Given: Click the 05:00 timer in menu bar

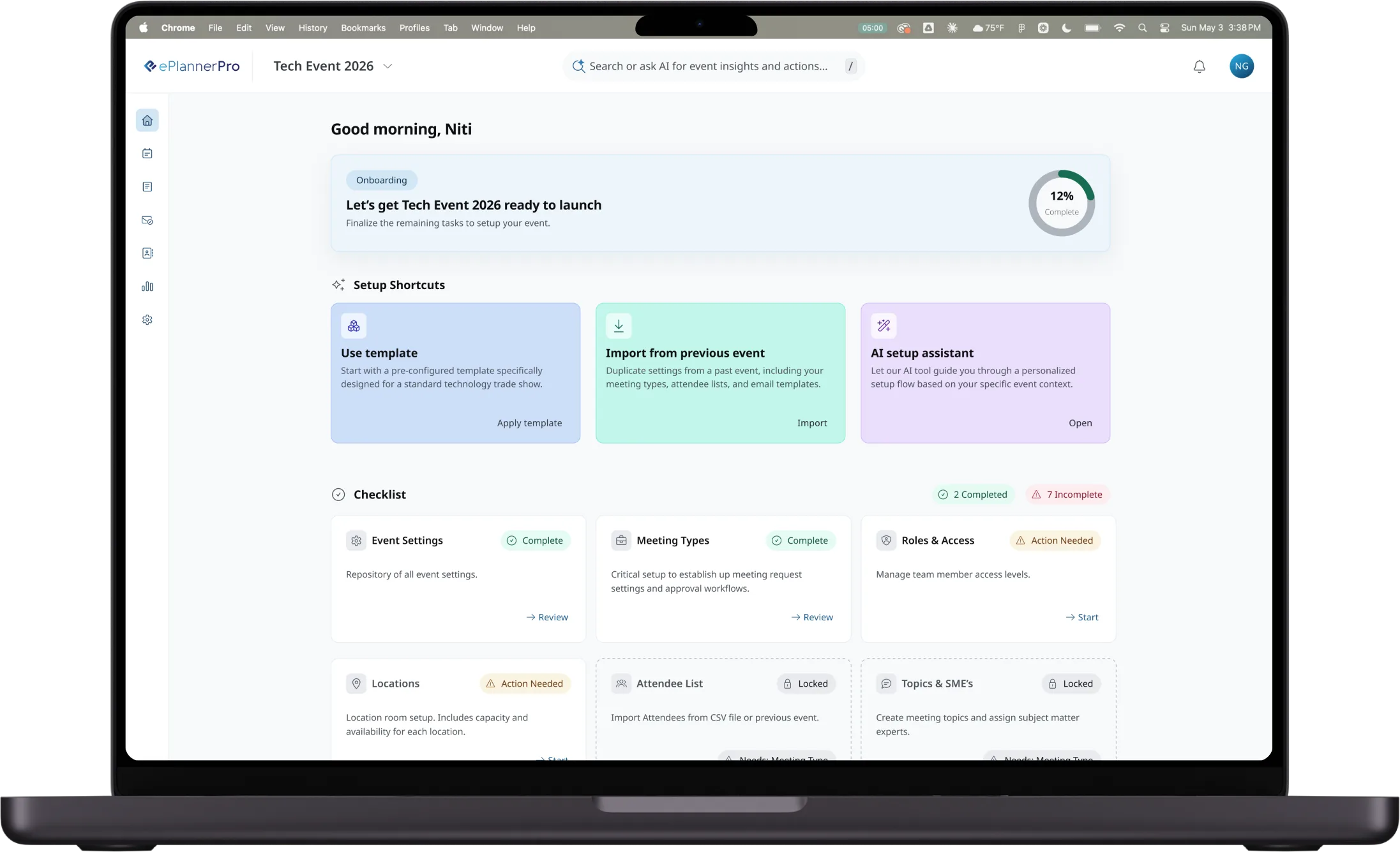Looking at the screenshot, I should click(x=872, y=28).
